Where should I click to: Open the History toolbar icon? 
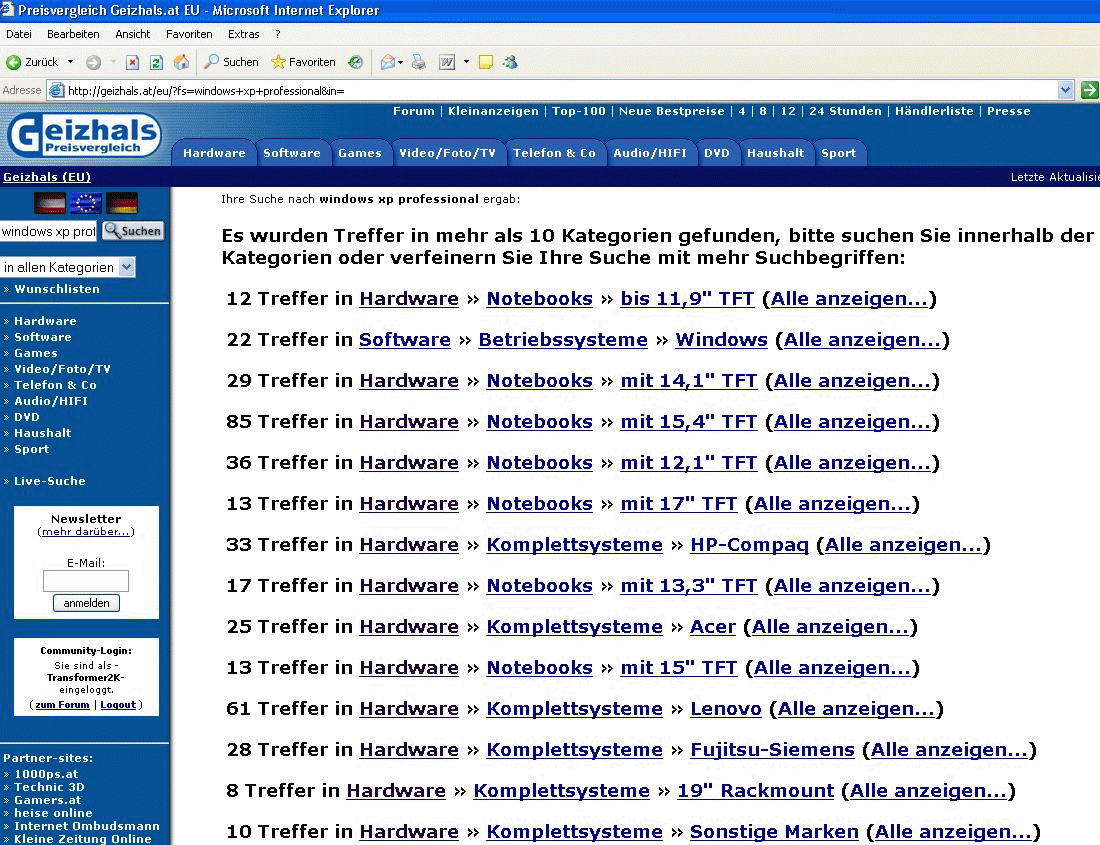[356, 62]
